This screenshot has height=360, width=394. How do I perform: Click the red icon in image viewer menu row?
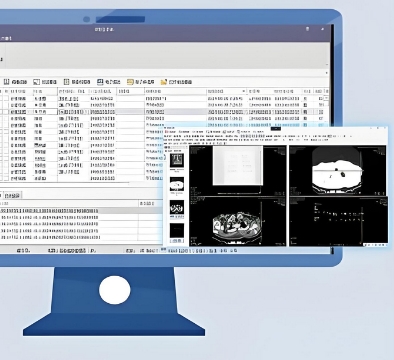(x=167, y=132)
